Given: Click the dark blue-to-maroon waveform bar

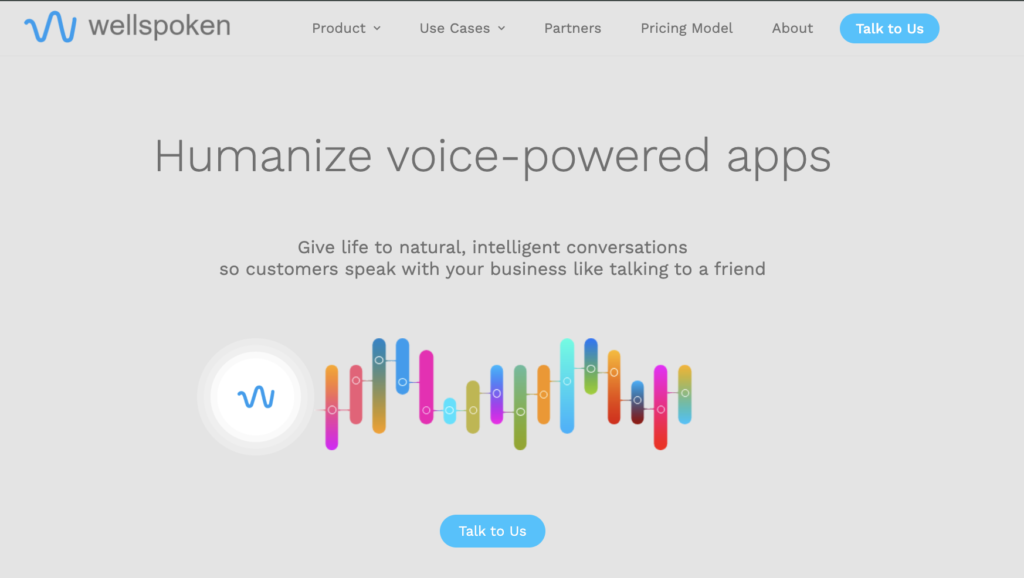Looking at the screenshot, I should tap(637, 402).
